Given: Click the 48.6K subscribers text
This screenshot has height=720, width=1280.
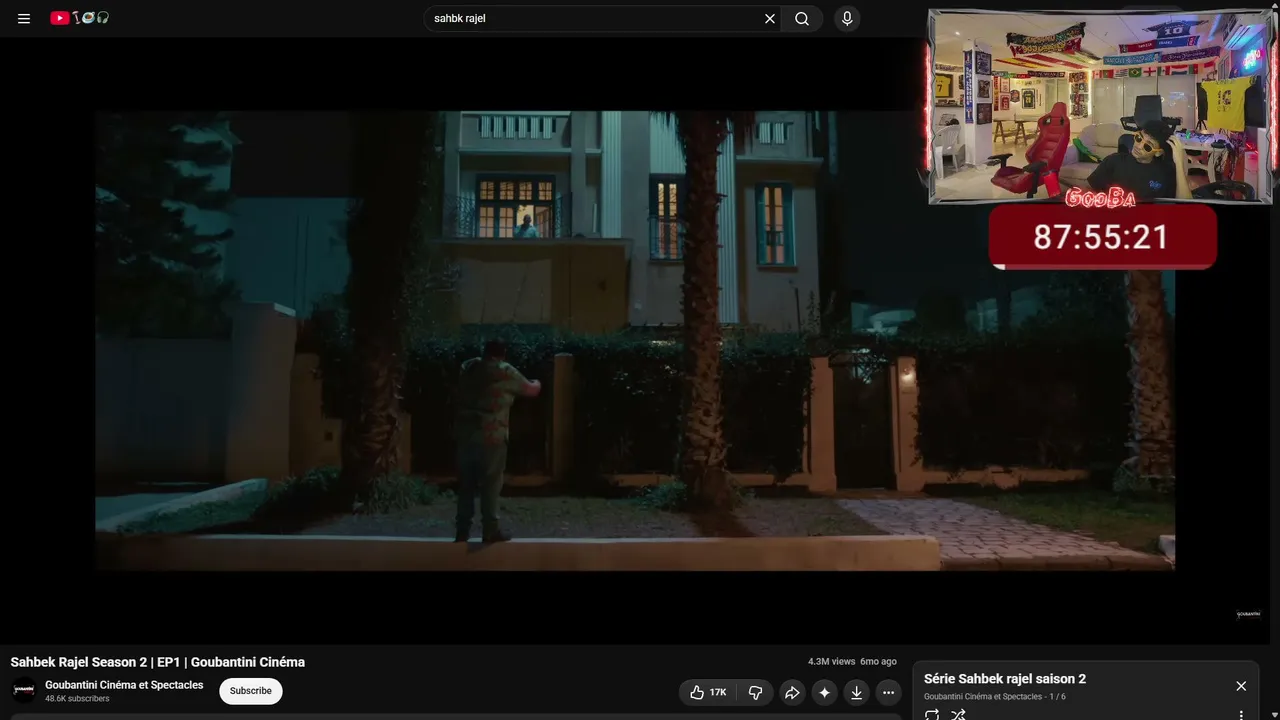Looking at the screenshot, I should [x=77, y=699].
